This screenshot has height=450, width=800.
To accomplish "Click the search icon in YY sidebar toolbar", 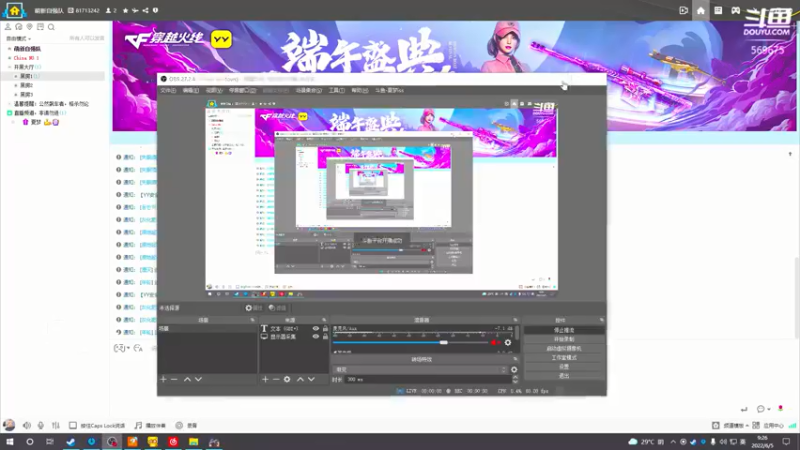I will tap(51, 27).
